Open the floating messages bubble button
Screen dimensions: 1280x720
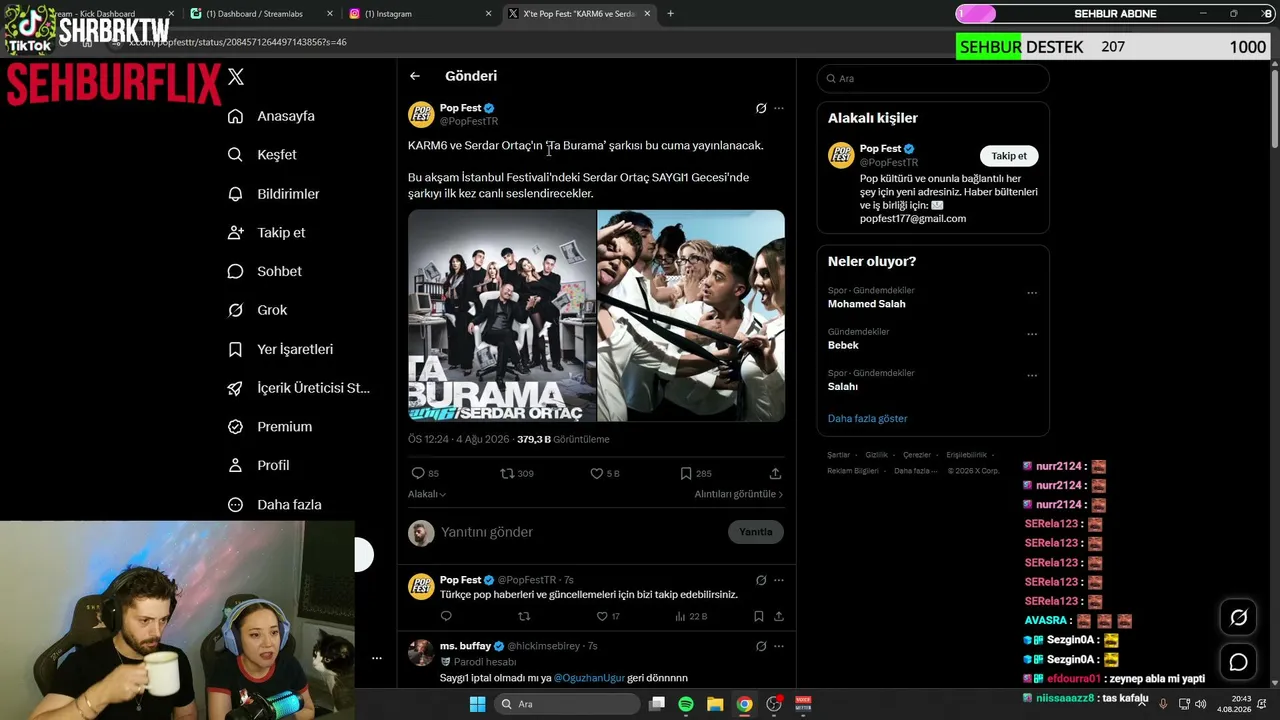[1238, 662]
